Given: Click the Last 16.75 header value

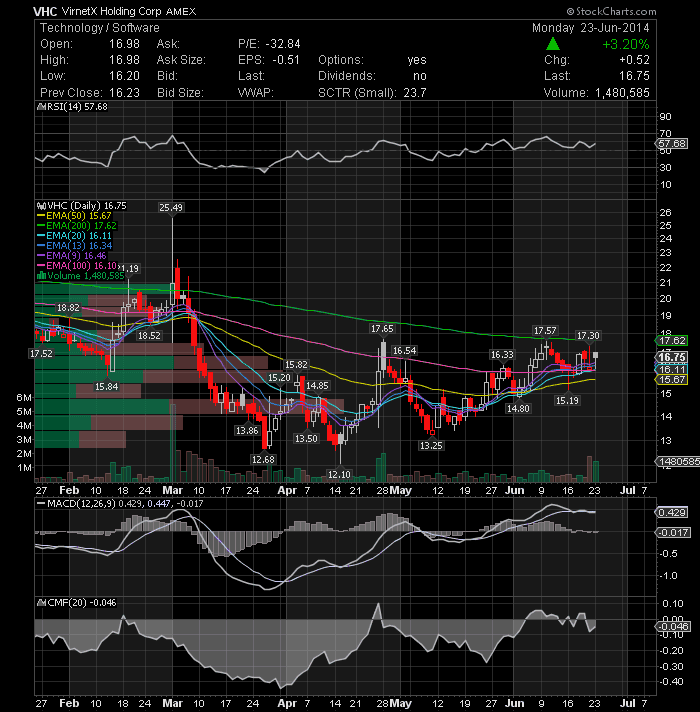Looking at the screenshot, I should [x=634, y=76].
